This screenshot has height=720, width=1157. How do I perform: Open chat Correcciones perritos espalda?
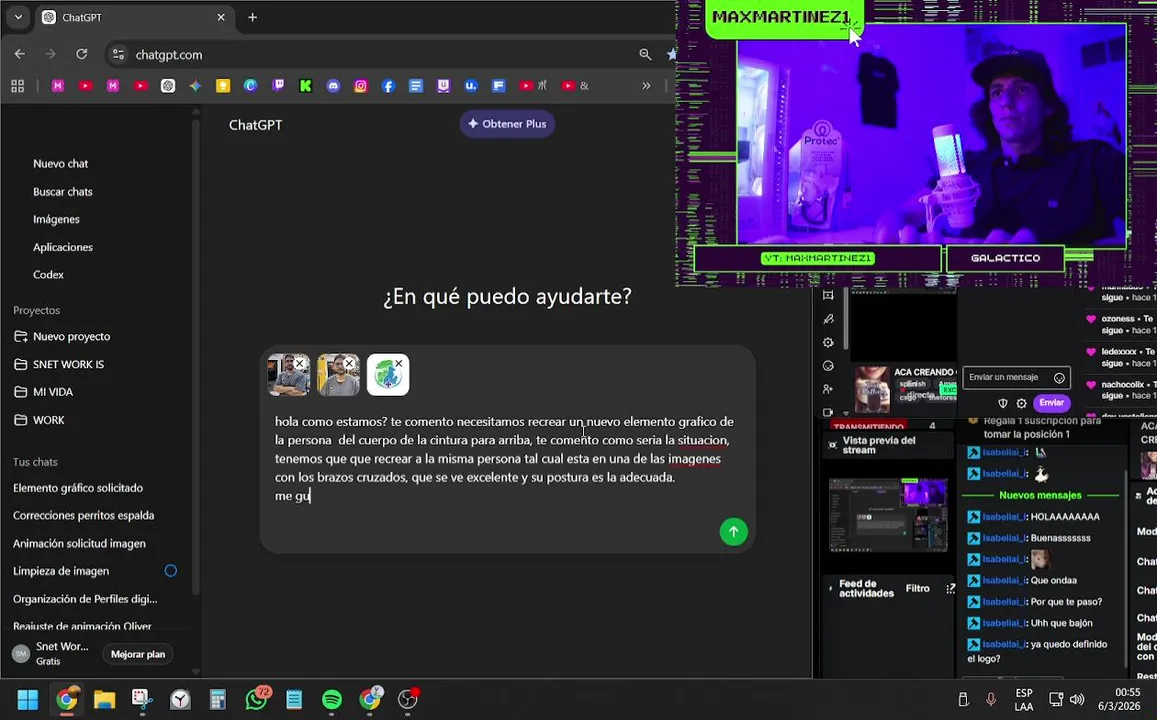[x=83, y=516]
